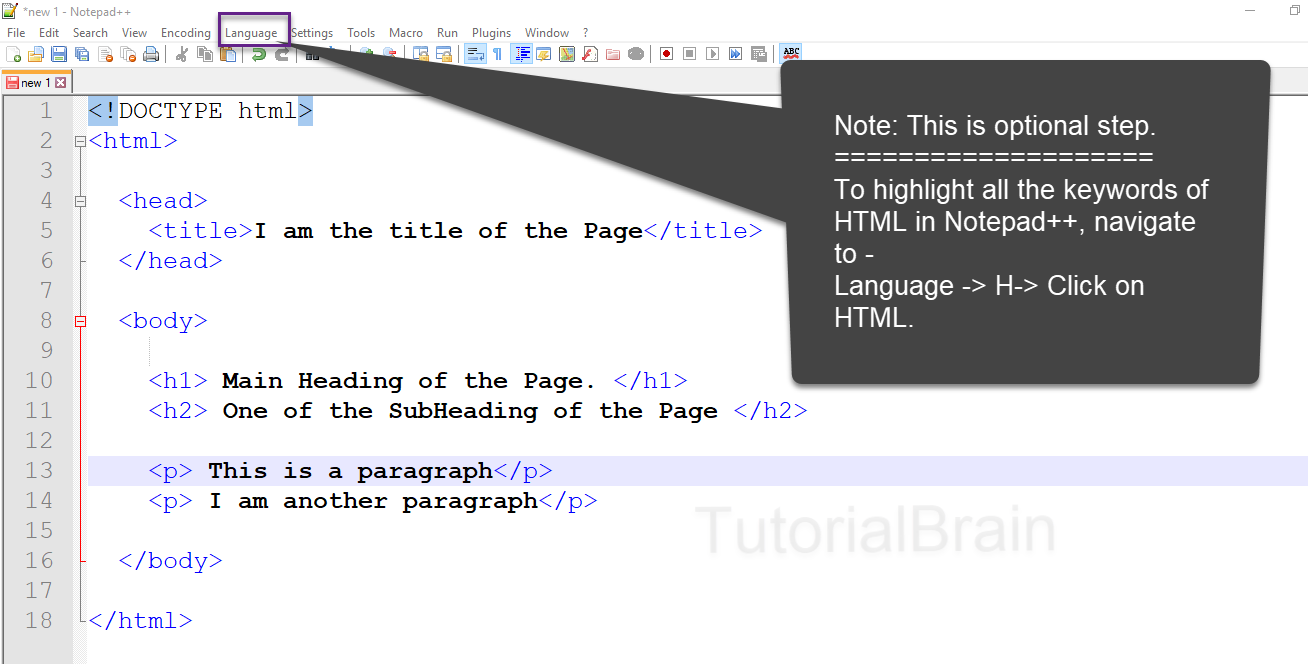1308x664 pixels.
Task: Toggle Show Indent Guide icon
Action: (x=520, y=54)
